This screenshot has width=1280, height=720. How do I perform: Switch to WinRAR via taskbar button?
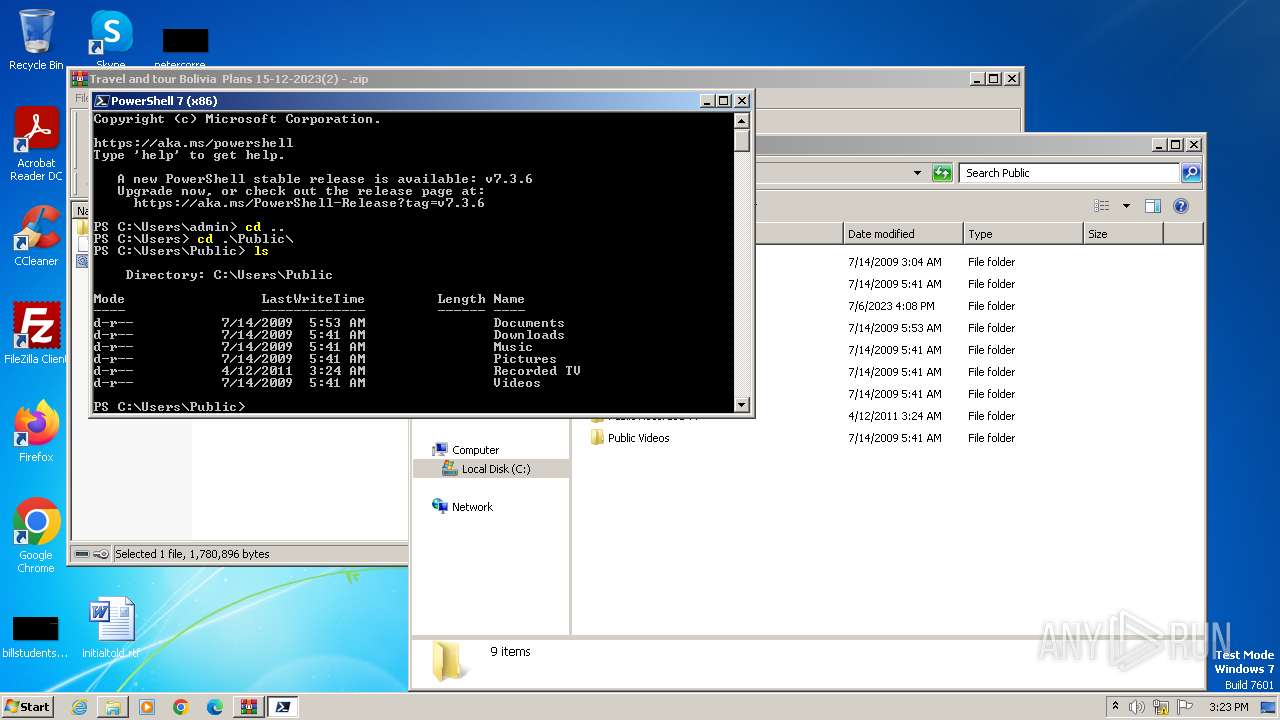click(249, 707)
